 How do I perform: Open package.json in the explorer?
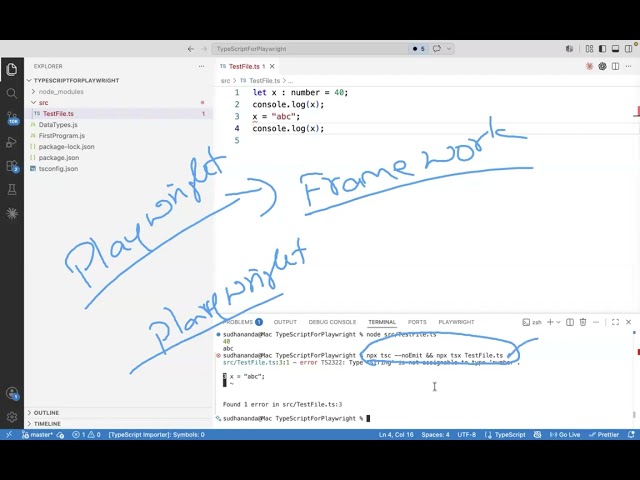coord(59,158)
